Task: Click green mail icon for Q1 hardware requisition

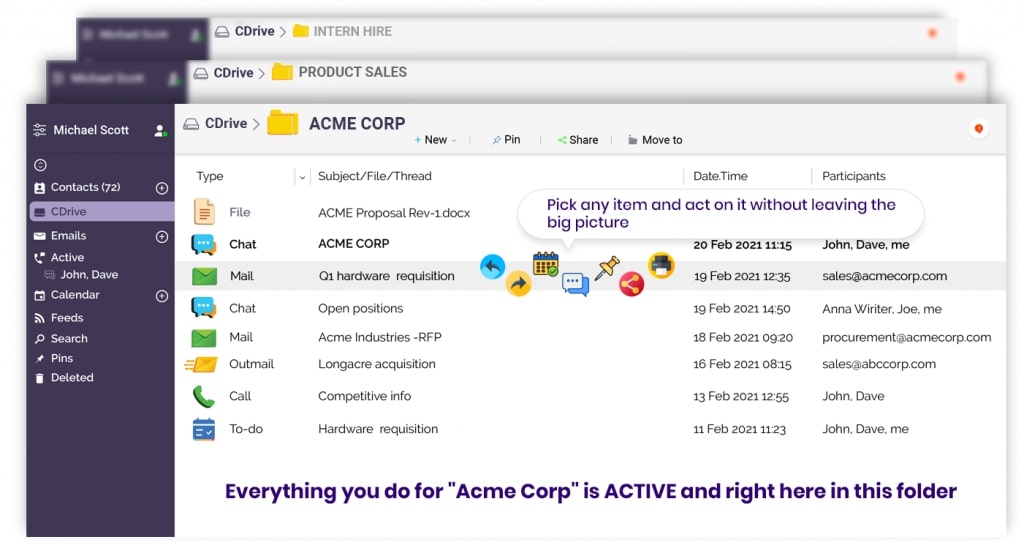Action: [204, 275]
